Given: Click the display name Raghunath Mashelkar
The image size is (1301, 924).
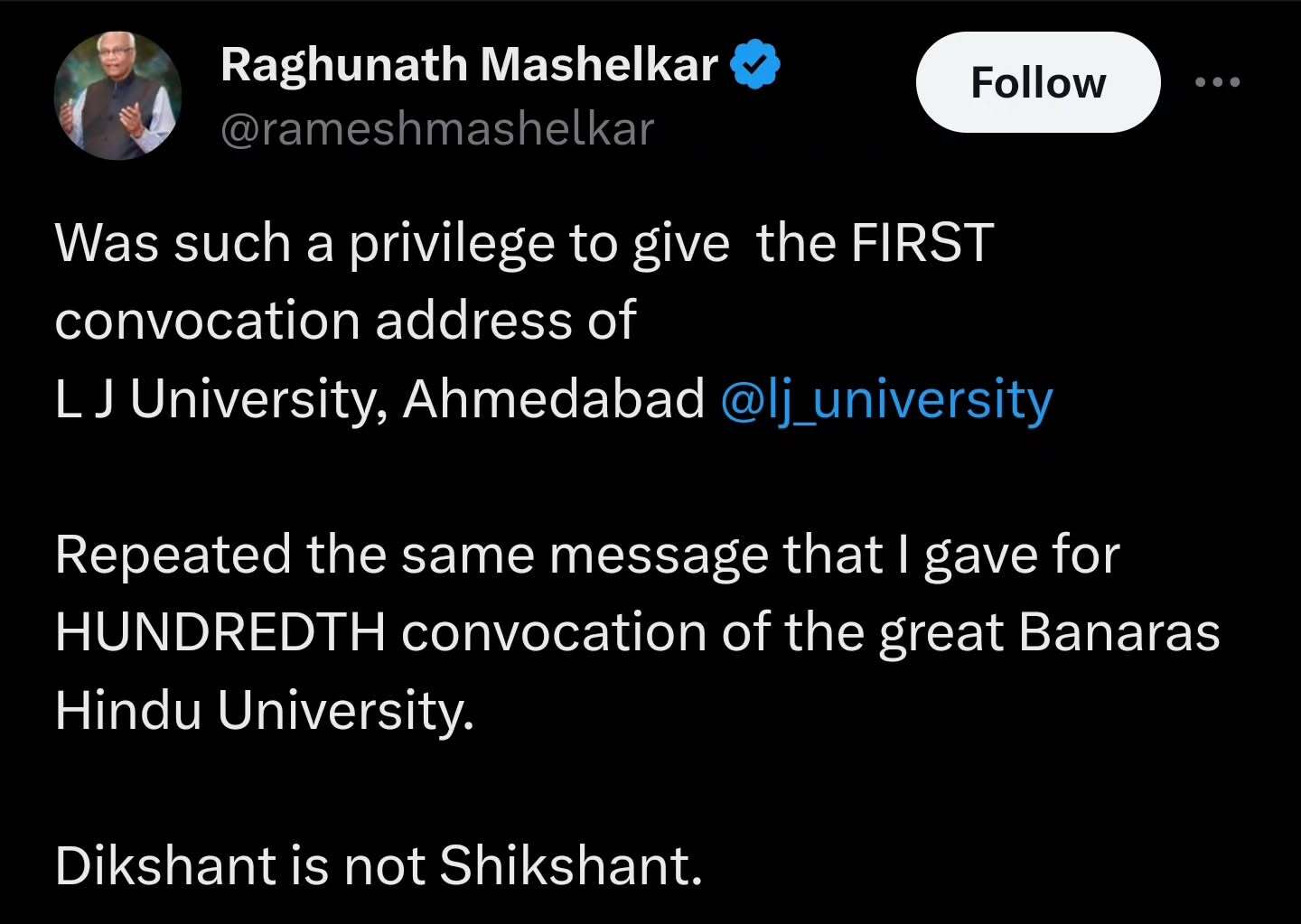Looking at the screenshot, I should (469, 65).
